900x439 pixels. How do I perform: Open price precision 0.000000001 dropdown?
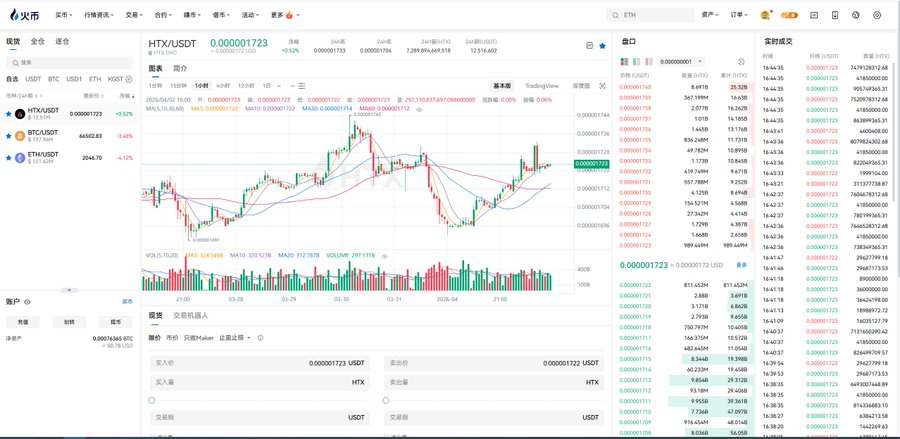click(681, 61)
